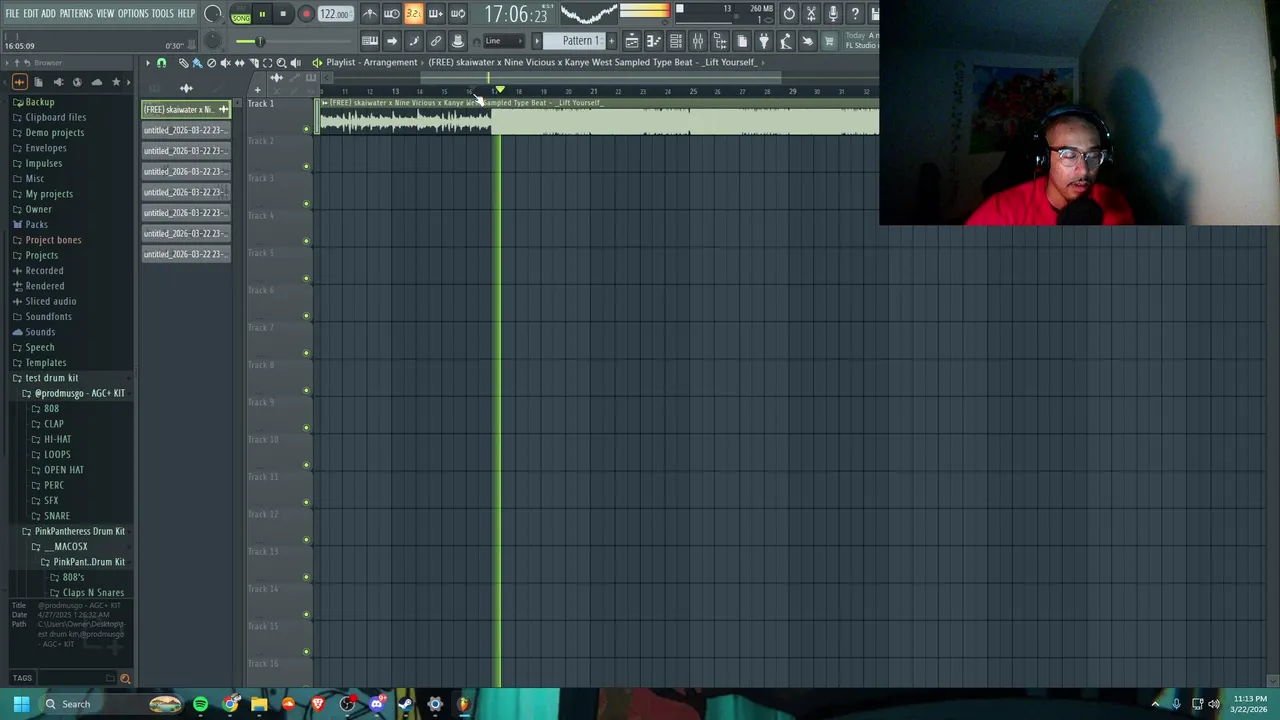This screenshot has height=720, width=1280.
Task: Switch between PAT and SONG mode
Action: click(x=241, y=15)
